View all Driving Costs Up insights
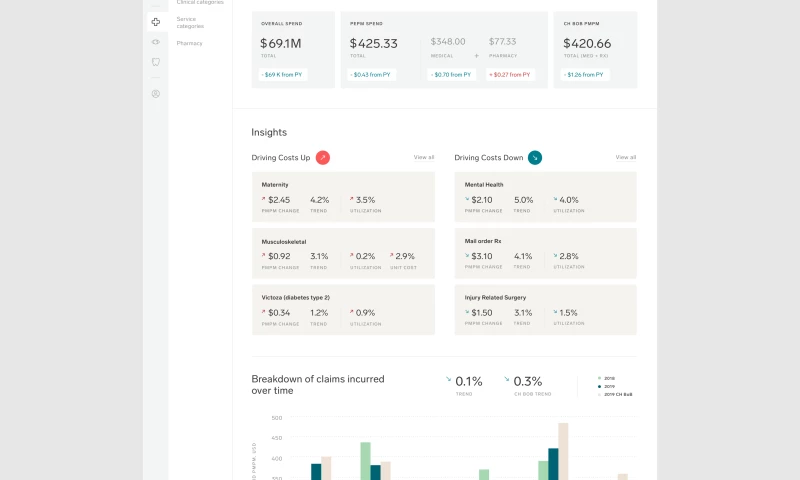The image size is (800, 480). pos(423,157)
